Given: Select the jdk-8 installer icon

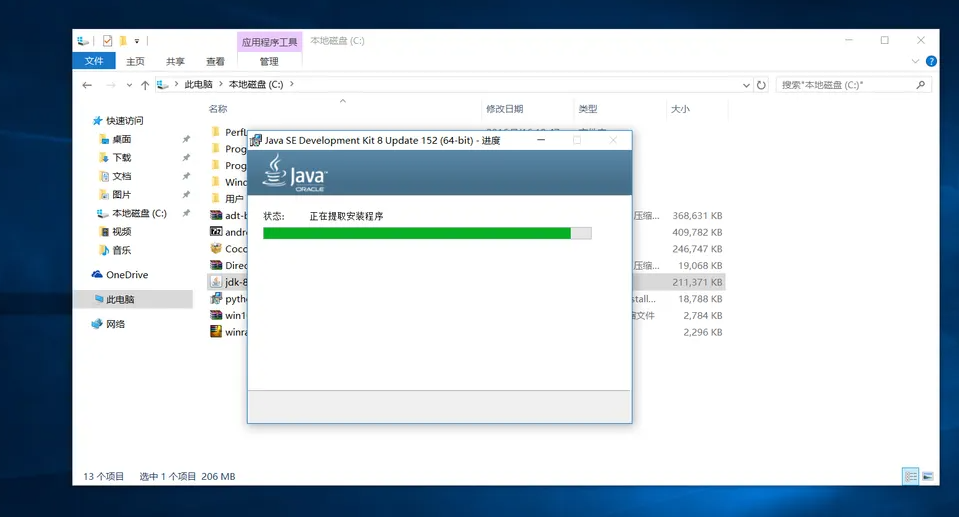Looking at the screenshot, I should click(x=216, y=281).
